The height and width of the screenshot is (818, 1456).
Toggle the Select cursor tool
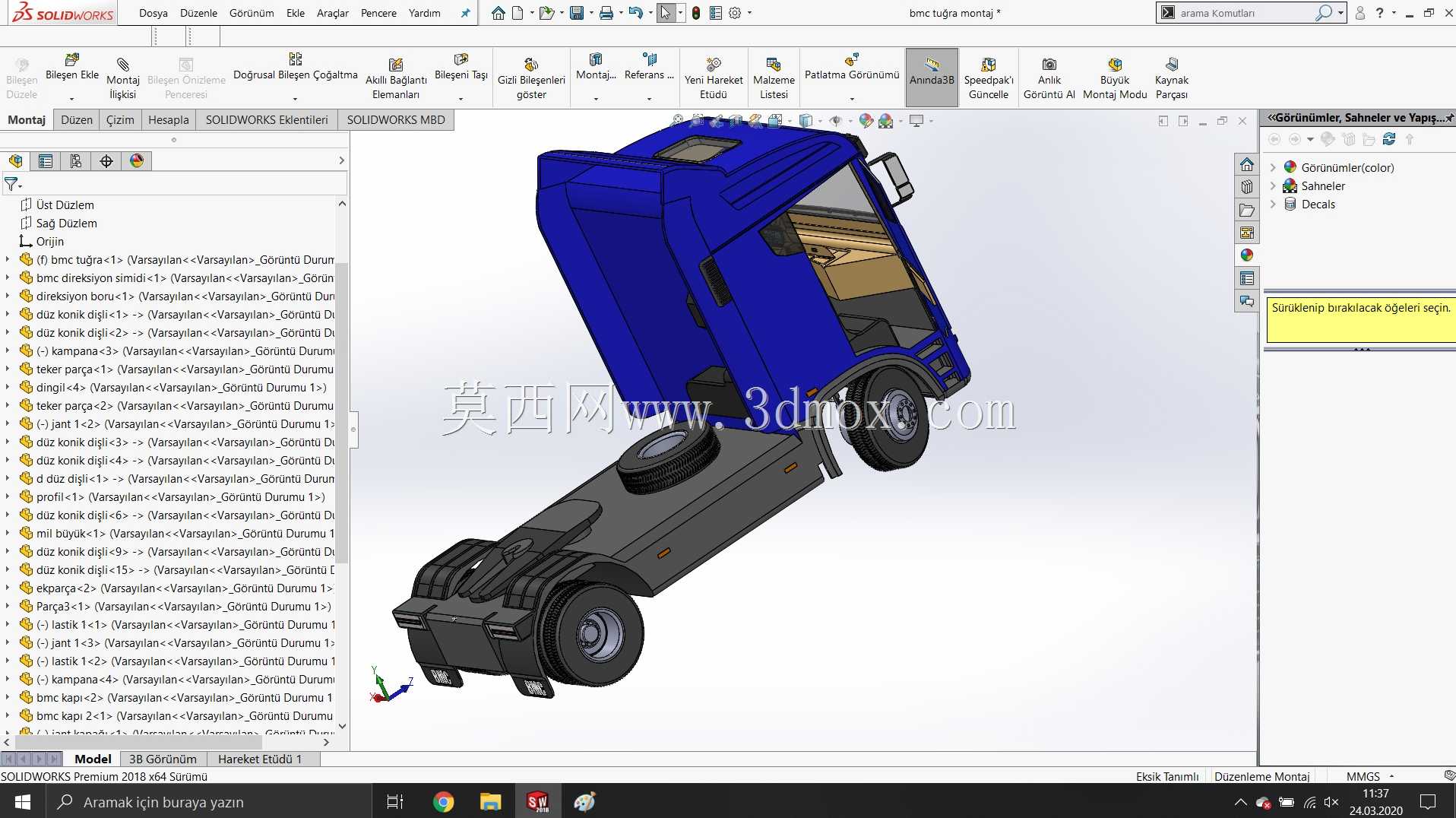point(665,13)
